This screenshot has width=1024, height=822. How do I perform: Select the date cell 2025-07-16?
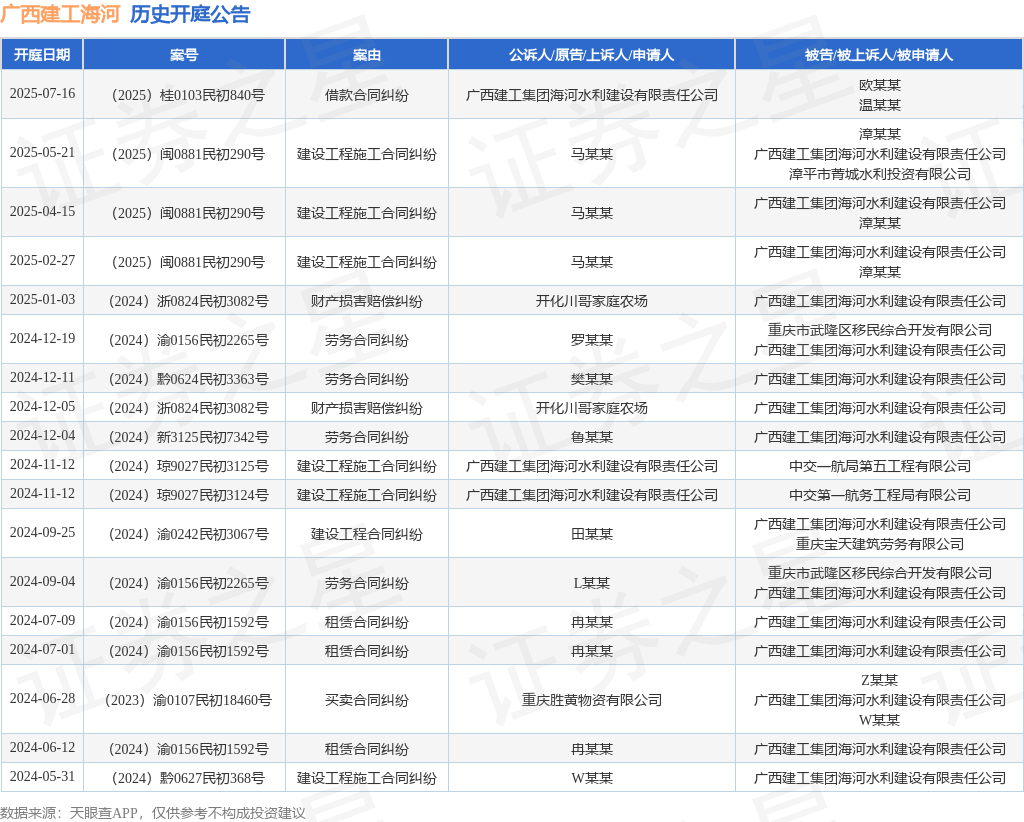coord(42,93)
